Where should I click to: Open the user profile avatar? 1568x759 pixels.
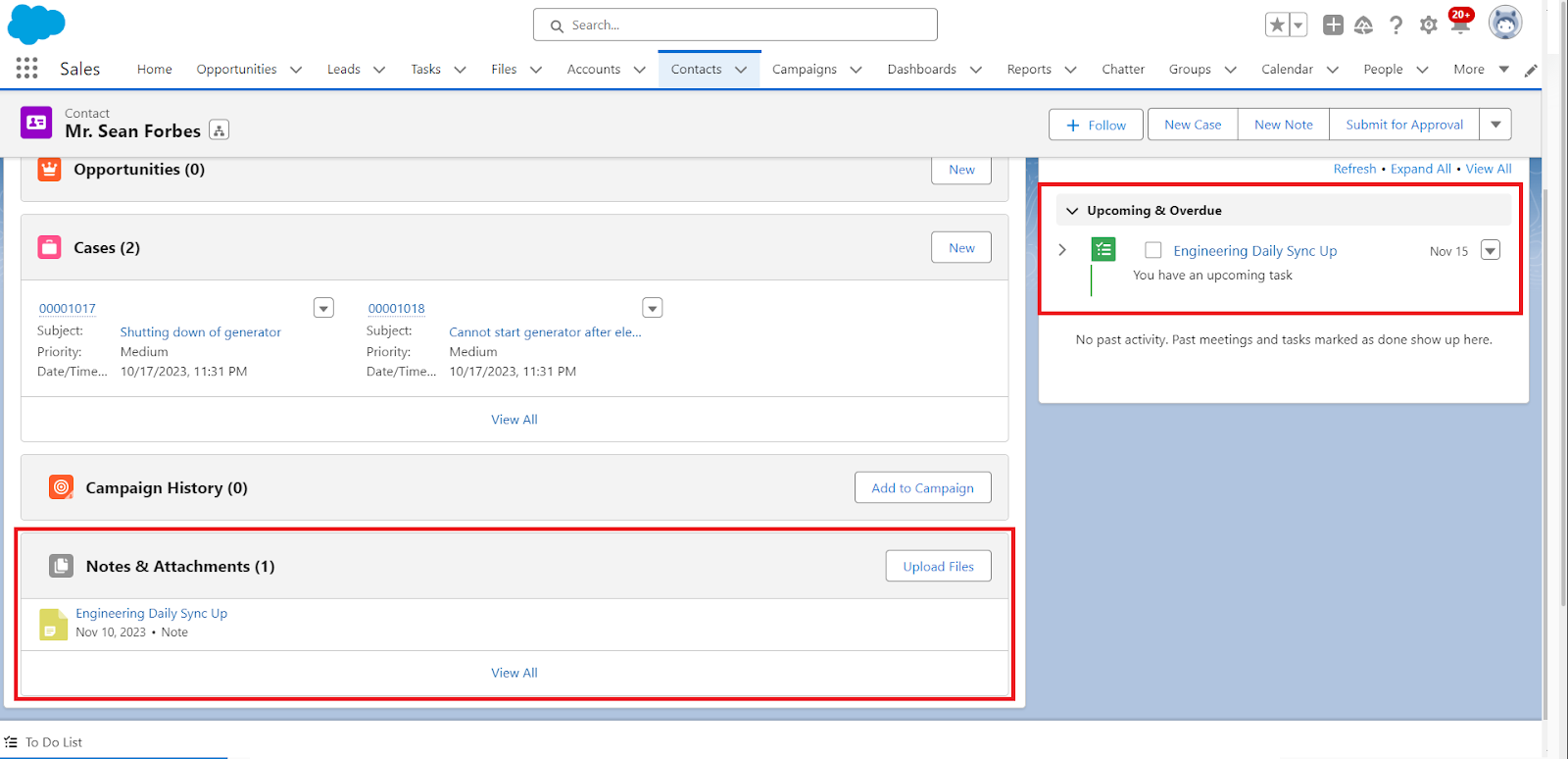1505,23
